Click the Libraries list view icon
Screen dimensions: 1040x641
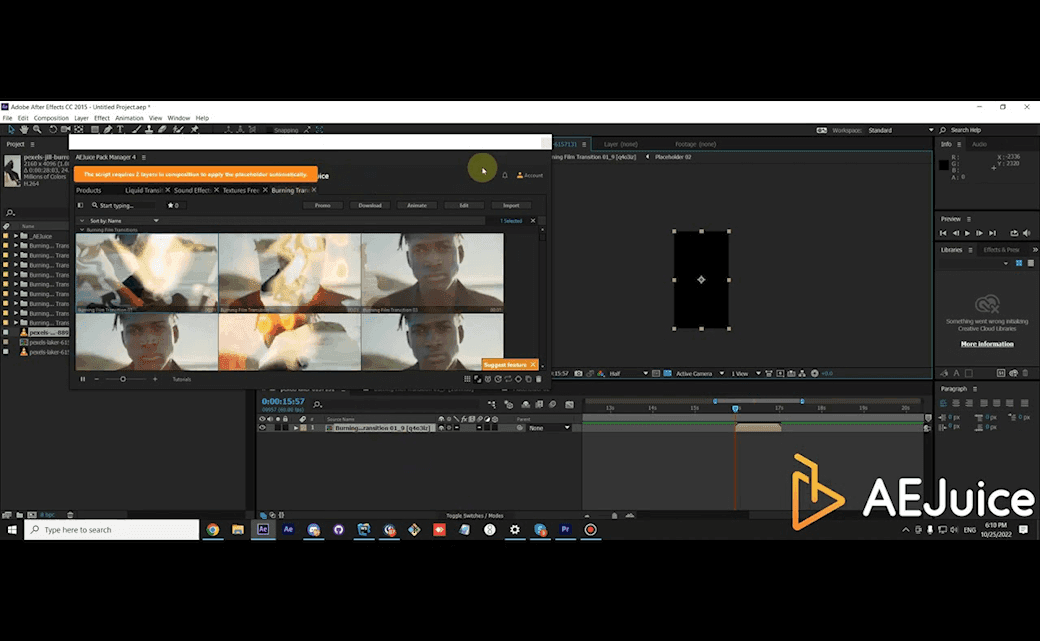click(x=1031, y=263)
